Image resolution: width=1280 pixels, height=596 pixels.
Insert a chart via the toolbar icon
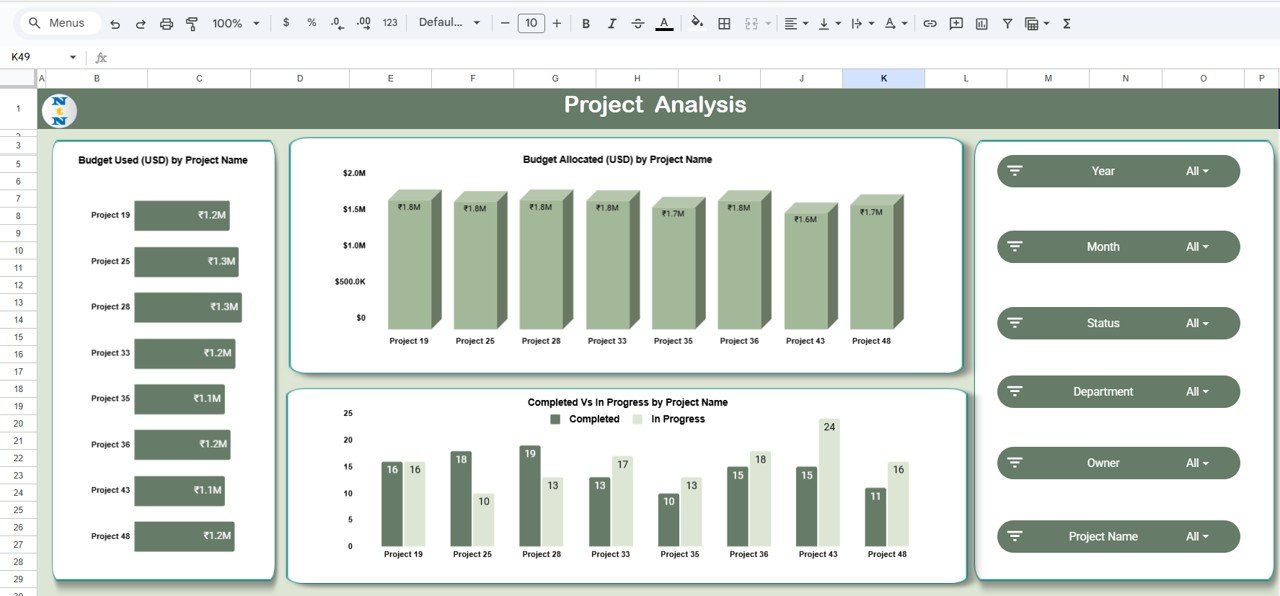981,22
